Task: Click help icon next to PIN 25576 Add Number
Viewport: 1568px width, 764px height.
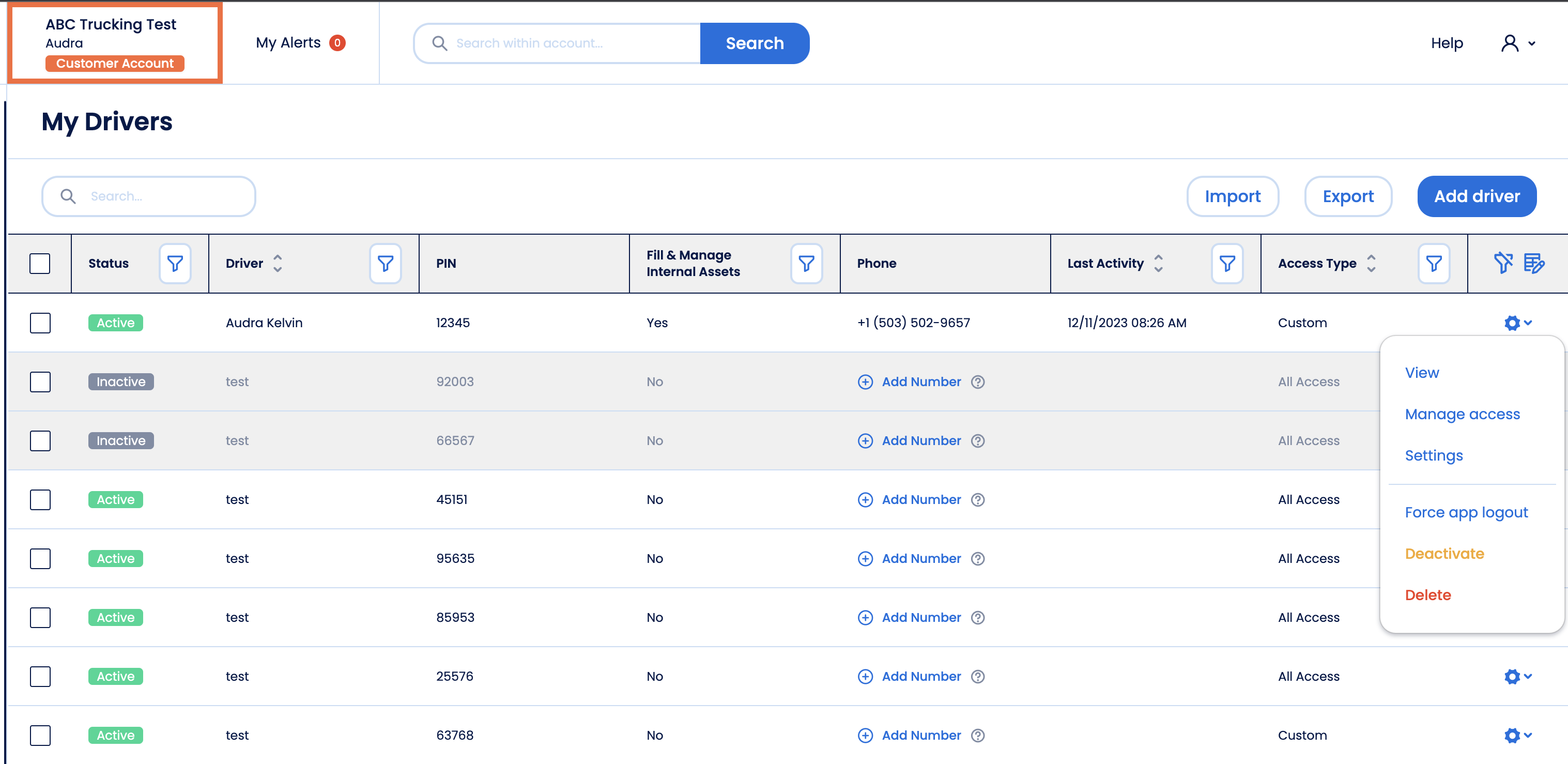Action: (978, 676)
